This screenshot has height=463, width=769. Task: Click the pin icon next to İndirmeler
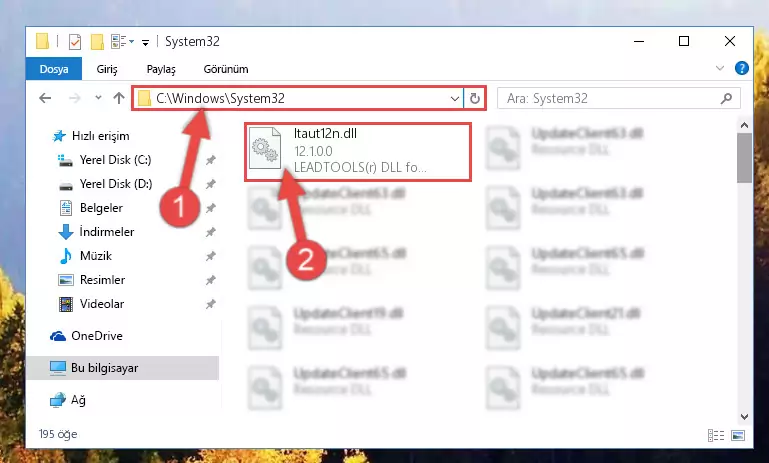tap(210, 232)
